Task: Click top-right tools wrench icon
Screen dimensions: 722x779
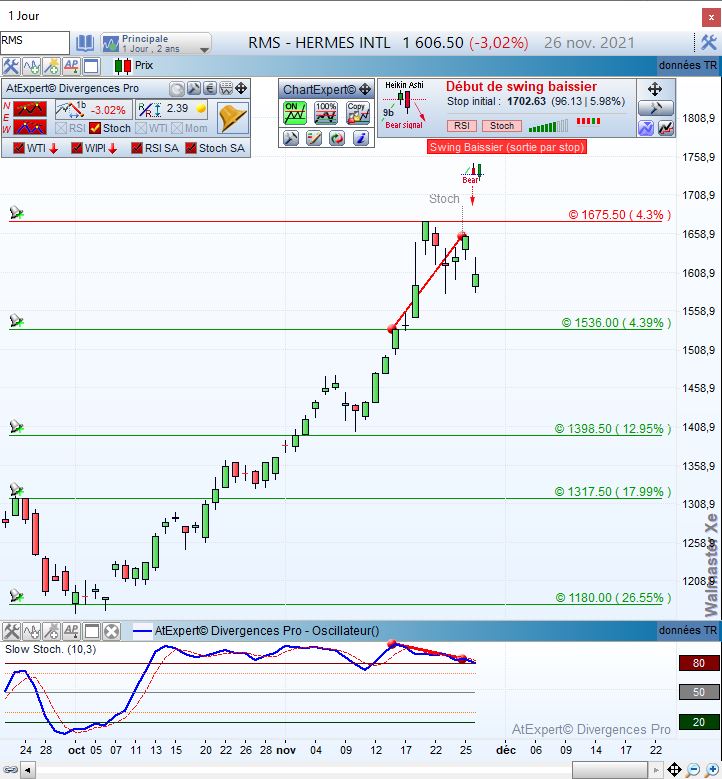Action: [x=709, y=42]
